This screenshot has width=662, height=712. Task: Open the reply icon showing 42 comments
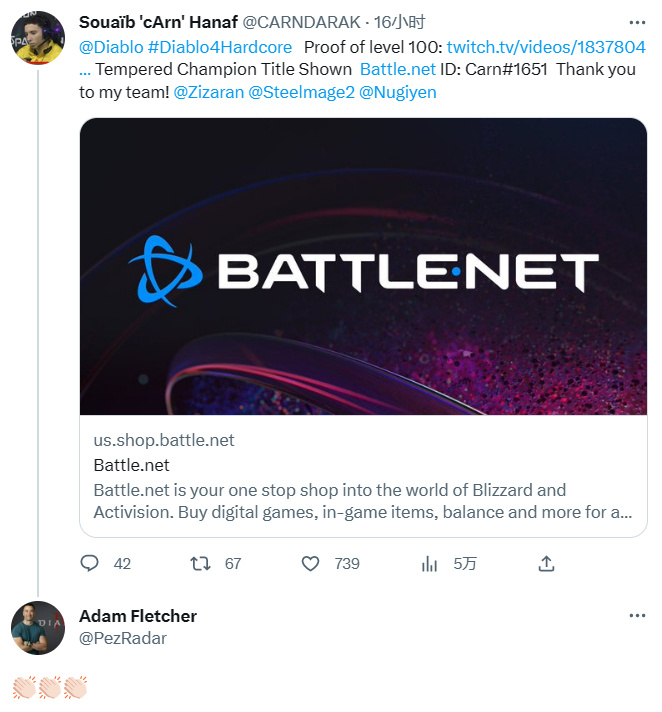[89, 564]
